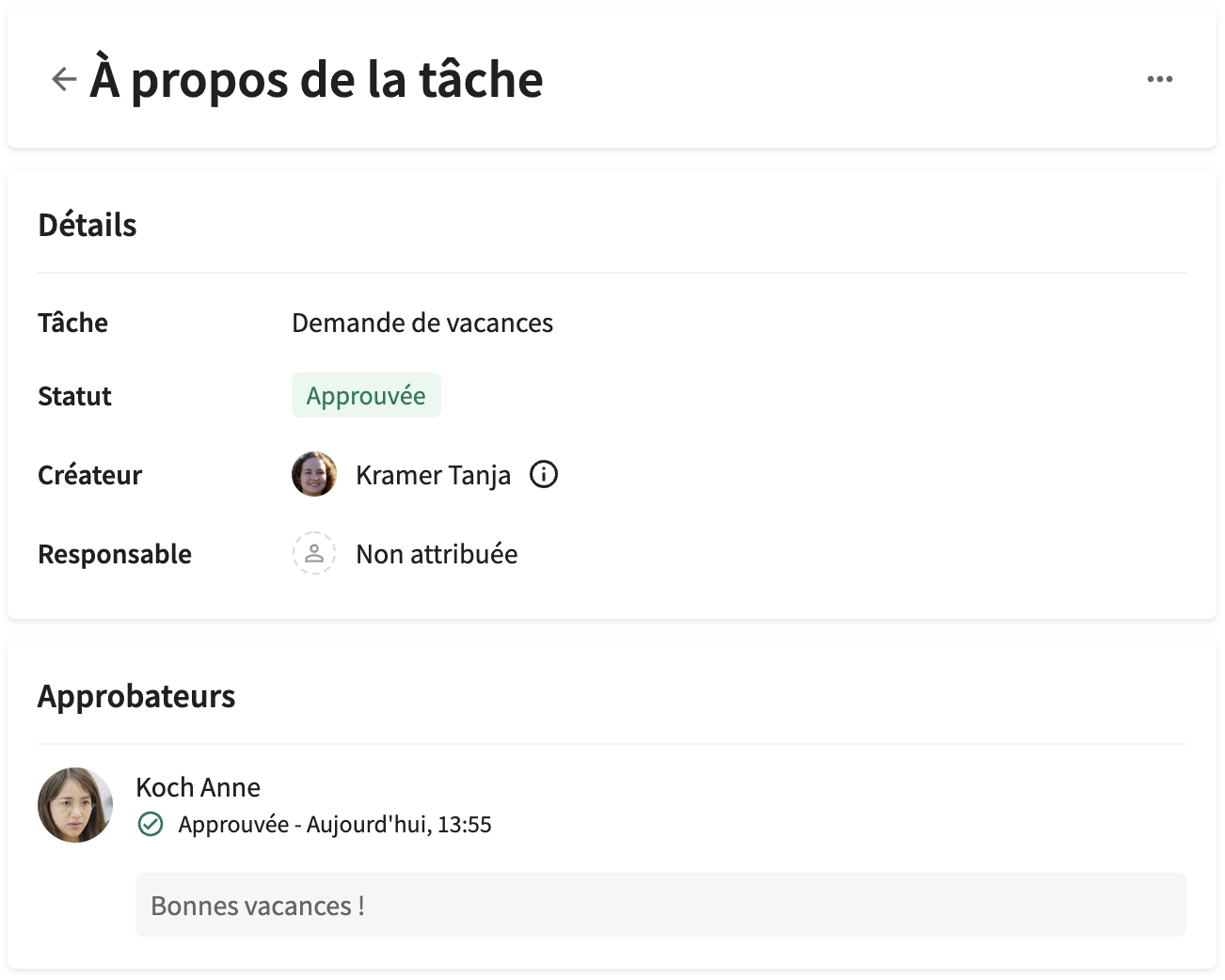The width and height of the screenshot is (1225, 980).
Task: Expand the Approbateurs section
Action: tap(137, 696)
